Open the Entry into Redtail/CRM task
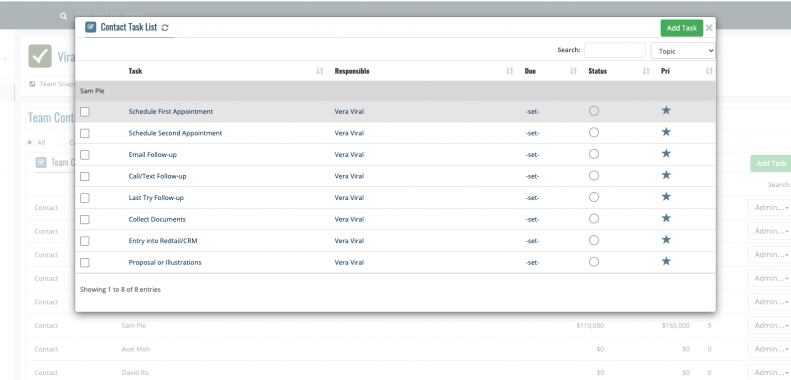This screenshot has height=380, width=791. click(163, 241)
